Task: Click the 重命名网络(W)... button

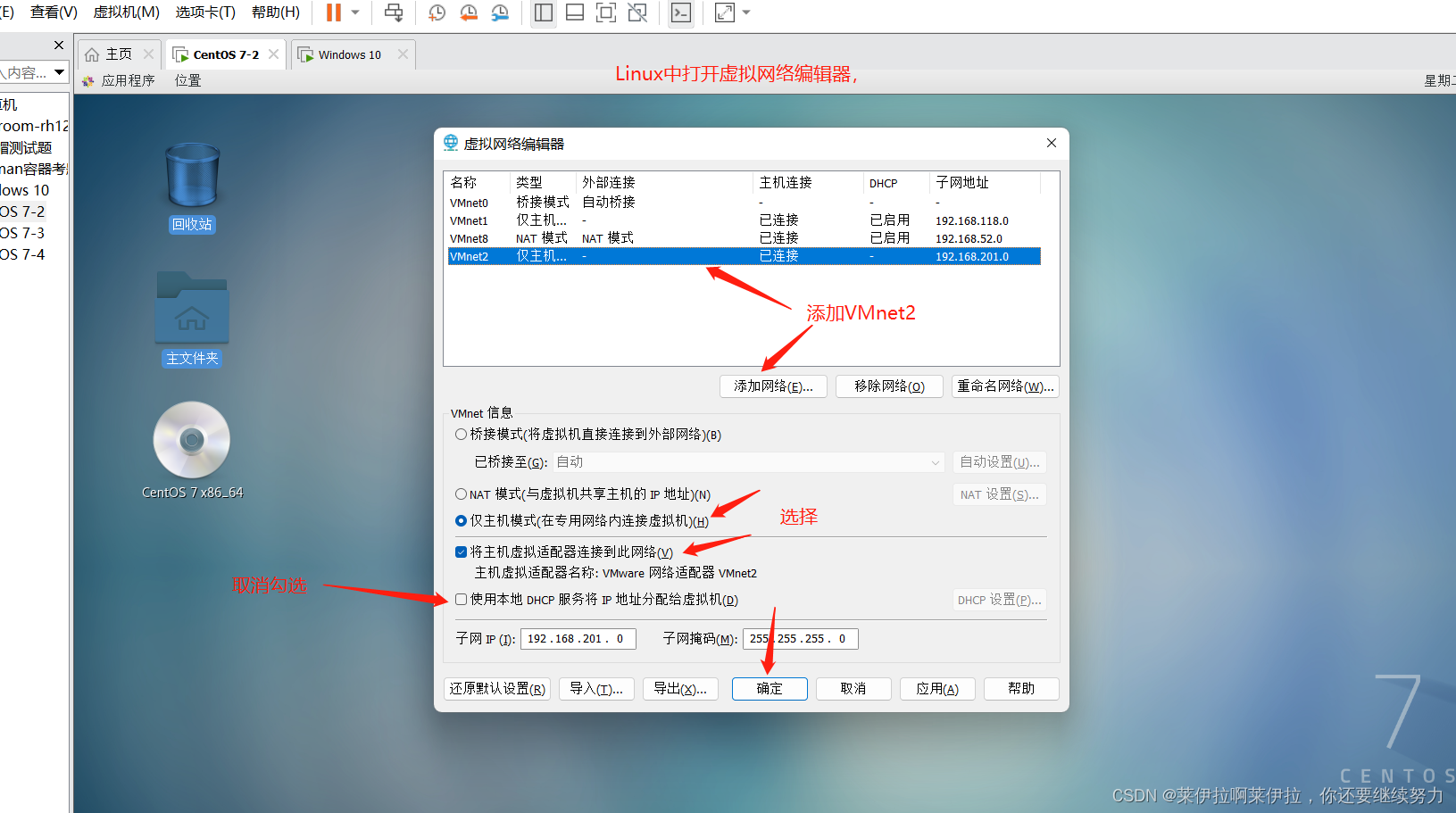Action: pyautogui.click(x=1005, y=386)
